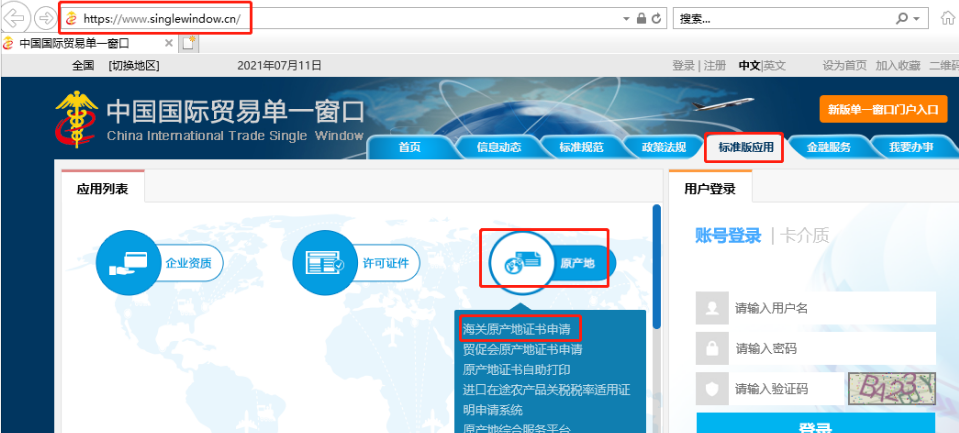Click the 原产地 label
Image resolution: width=959 pixels, height=433 pixels.
[x=577, y=264]
